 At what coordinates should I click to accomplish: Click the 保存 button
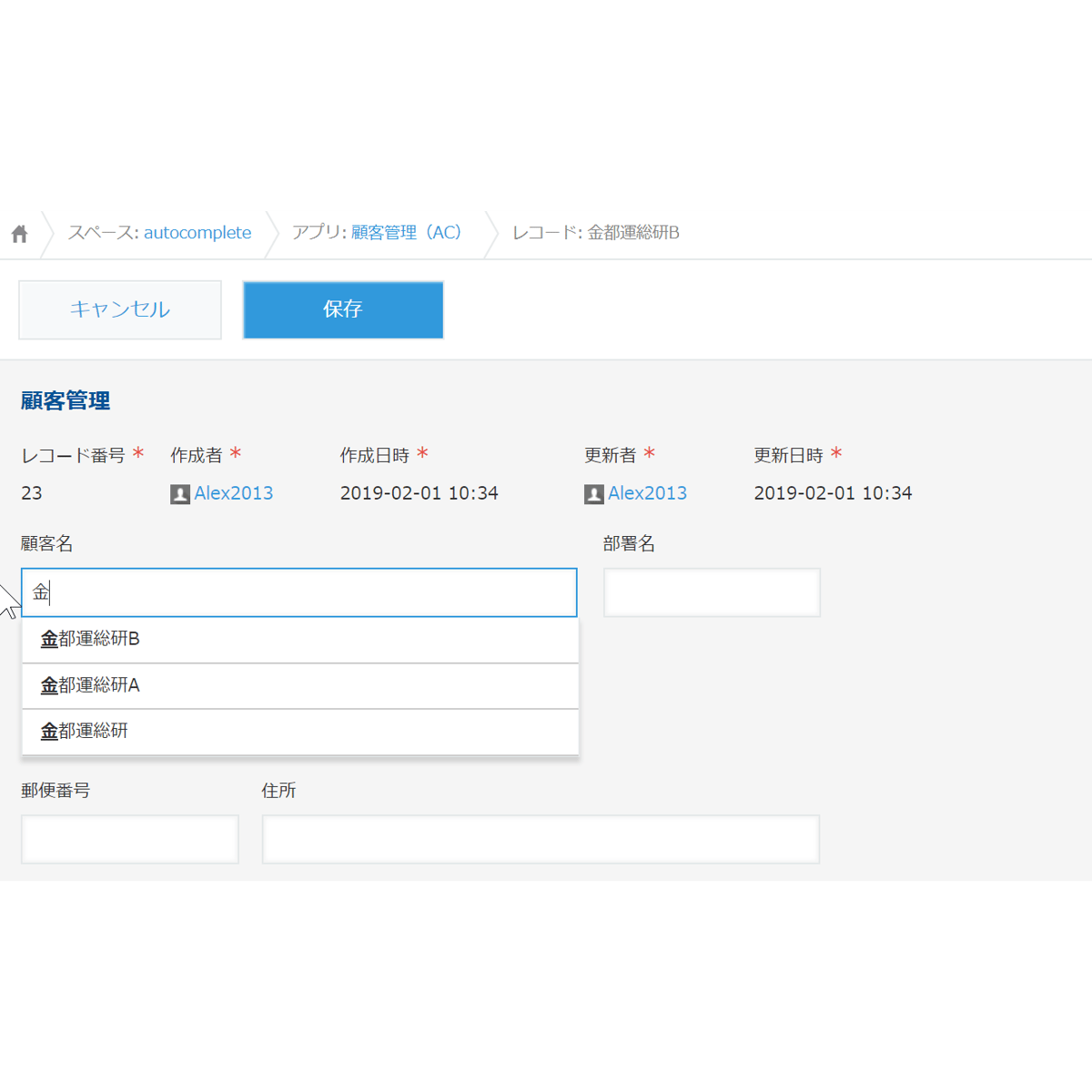tap(343, 309)
